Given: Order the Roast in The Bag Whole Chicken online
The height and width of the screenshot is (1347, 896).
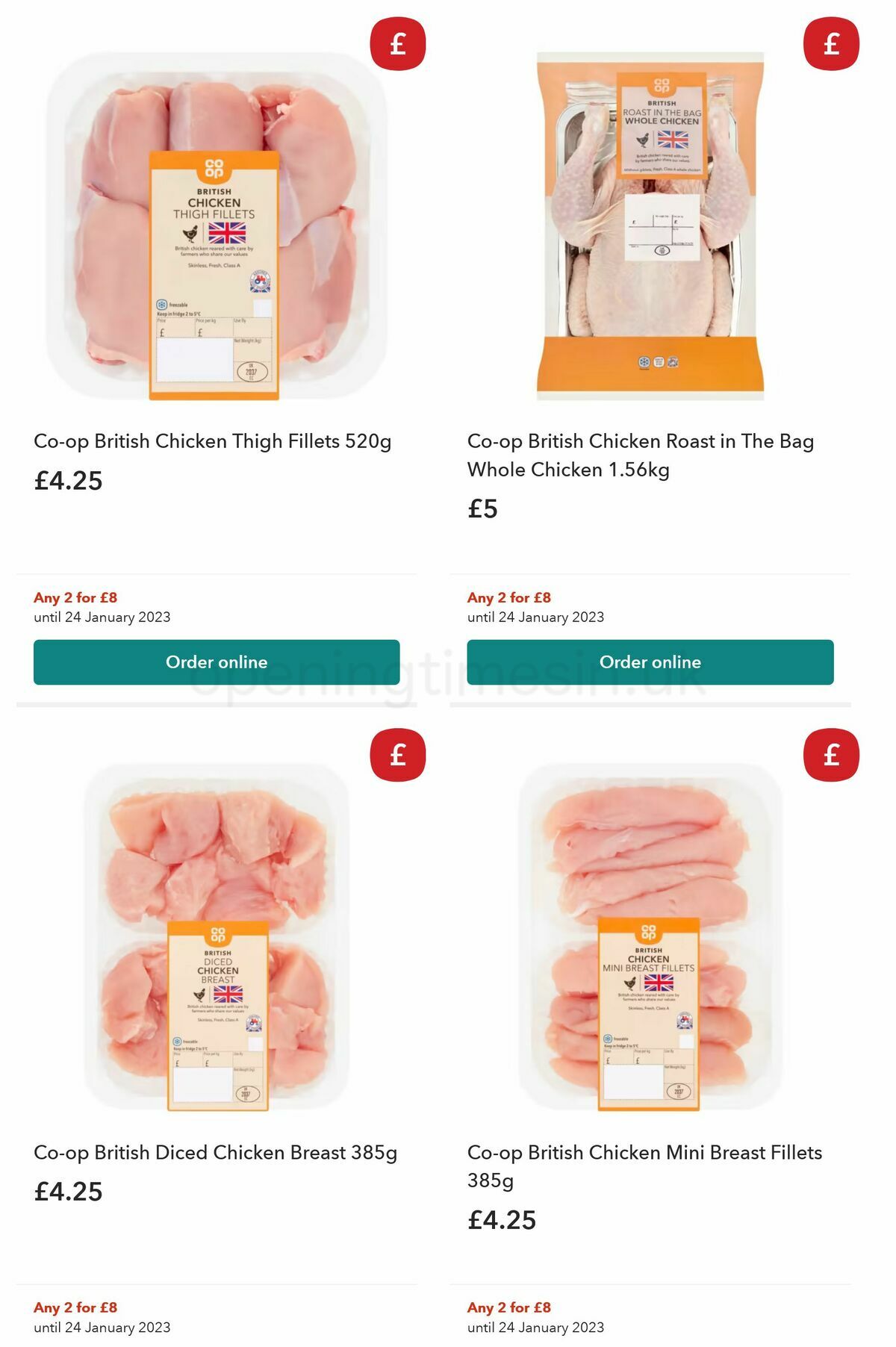Looking at the screenshot, I should pyautogui.click(x=650, y=662).
